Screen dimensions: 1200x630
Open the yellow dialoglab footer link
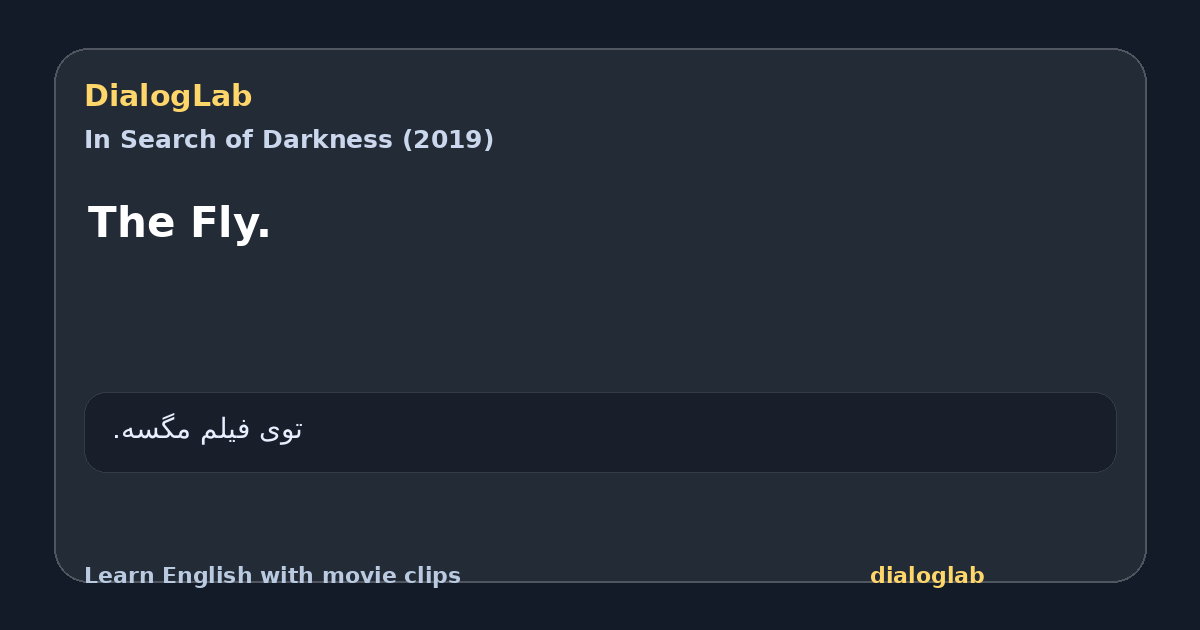[x=927, y=576]
